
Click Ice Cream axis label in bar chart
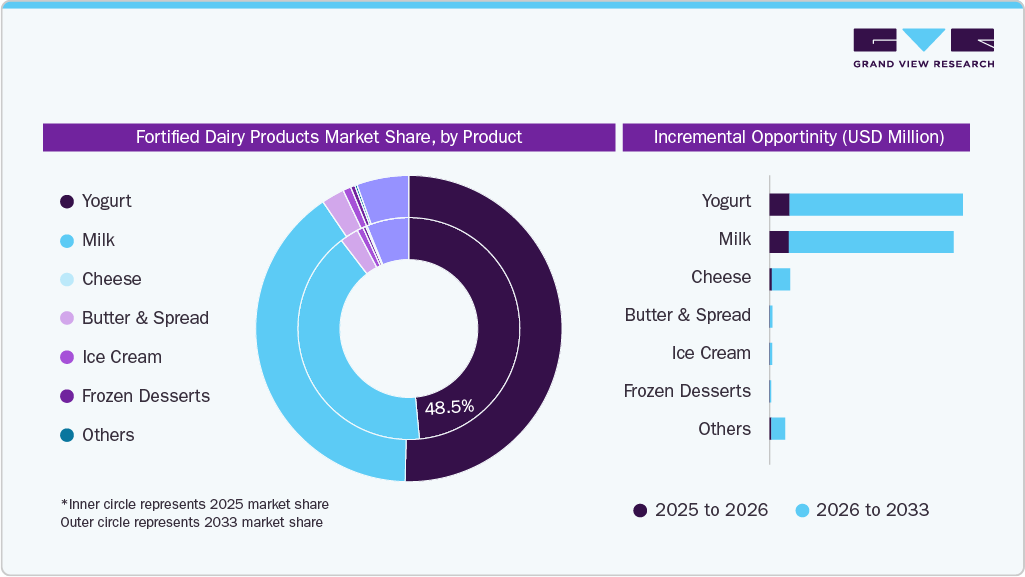(711, 353)
